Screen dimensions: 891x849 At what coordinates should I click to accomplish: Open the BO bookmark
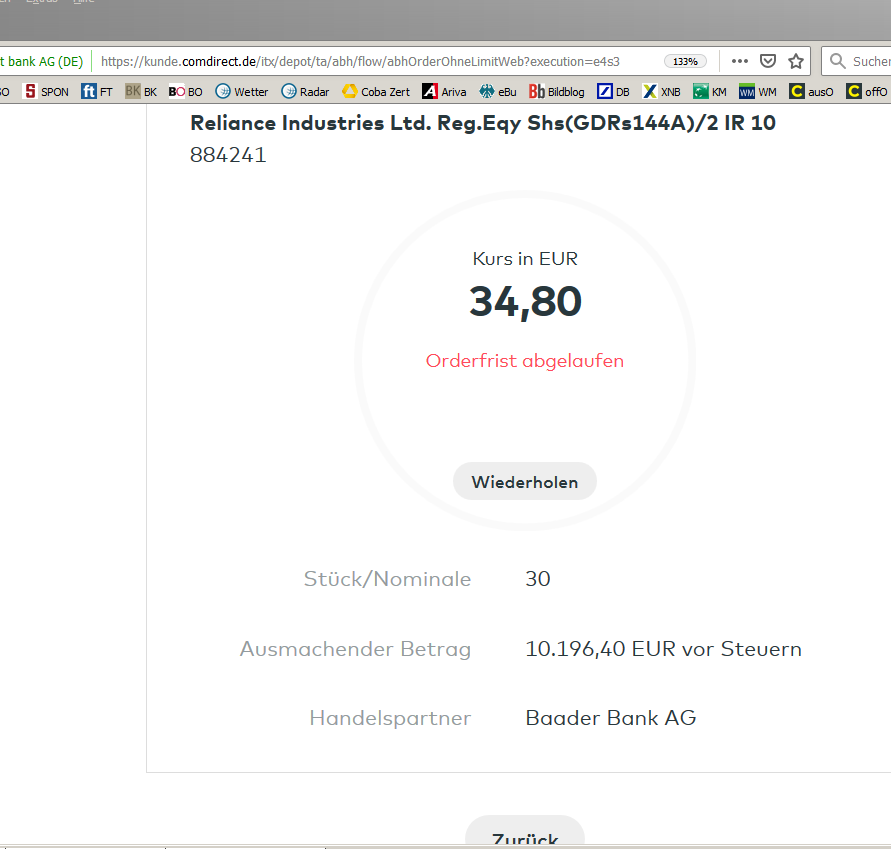[185, 91]
